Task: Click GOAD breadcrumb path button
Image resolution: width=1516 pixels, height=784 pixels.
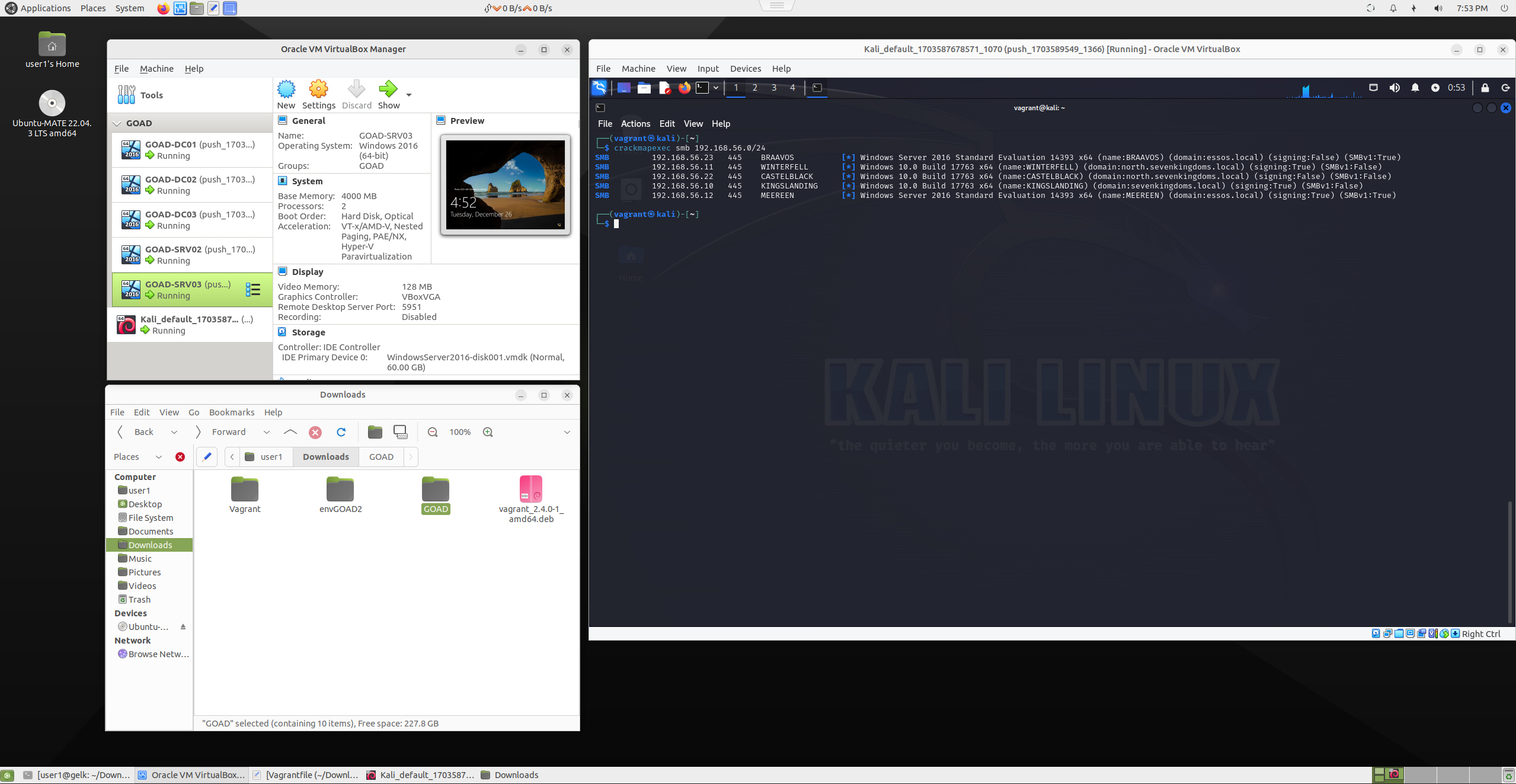Action: pyautogui.click(x=381, y=456)
